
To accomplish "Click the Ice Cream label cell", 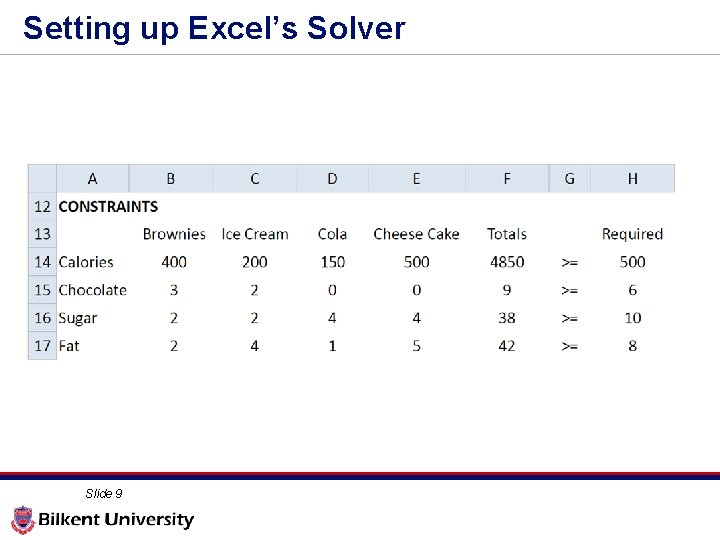I will tap(254, 234).
